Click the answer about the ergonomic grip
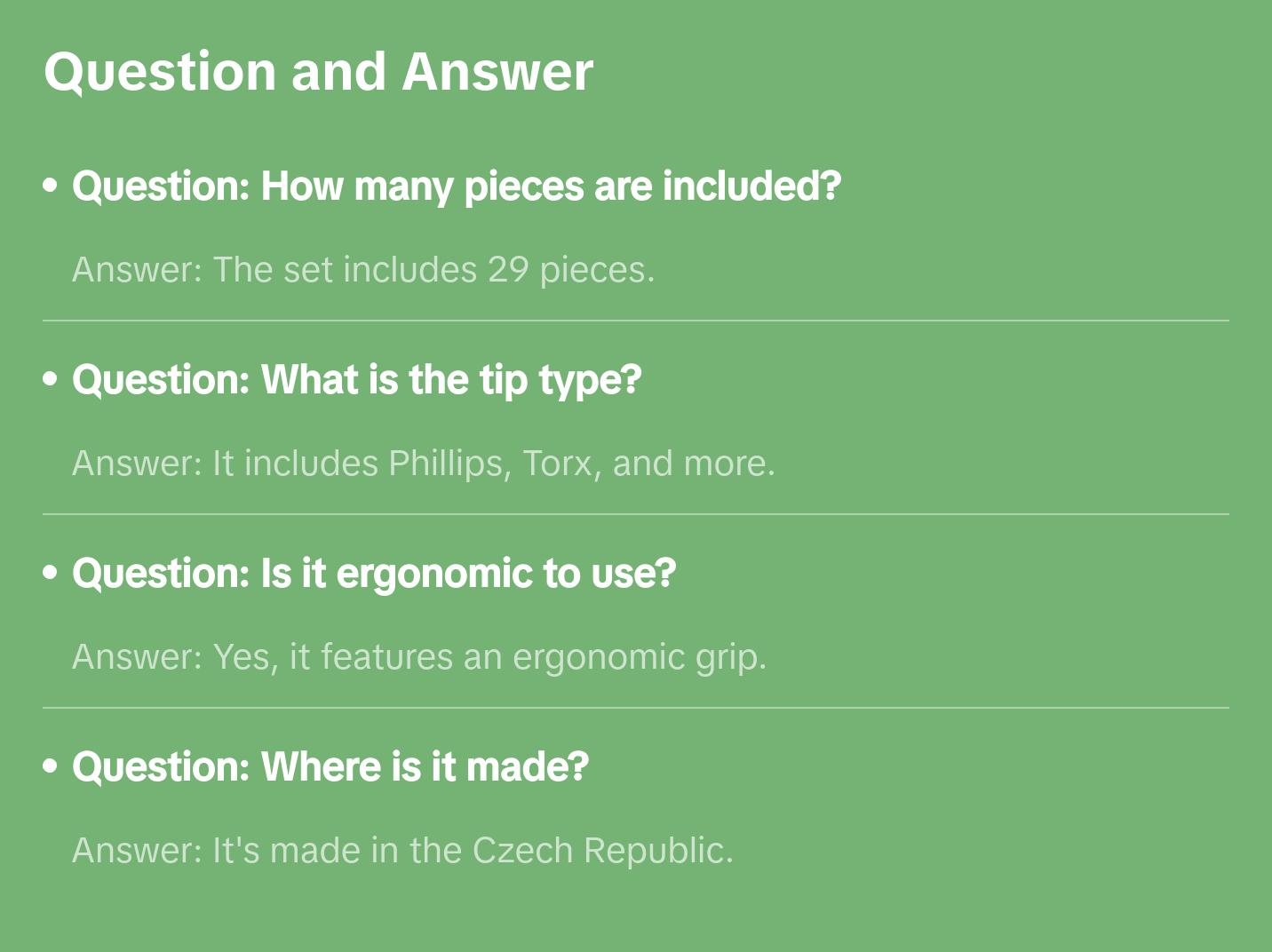Image resolution: width=1272 pixels, height=952 pixels. click(x=418, y=657)
